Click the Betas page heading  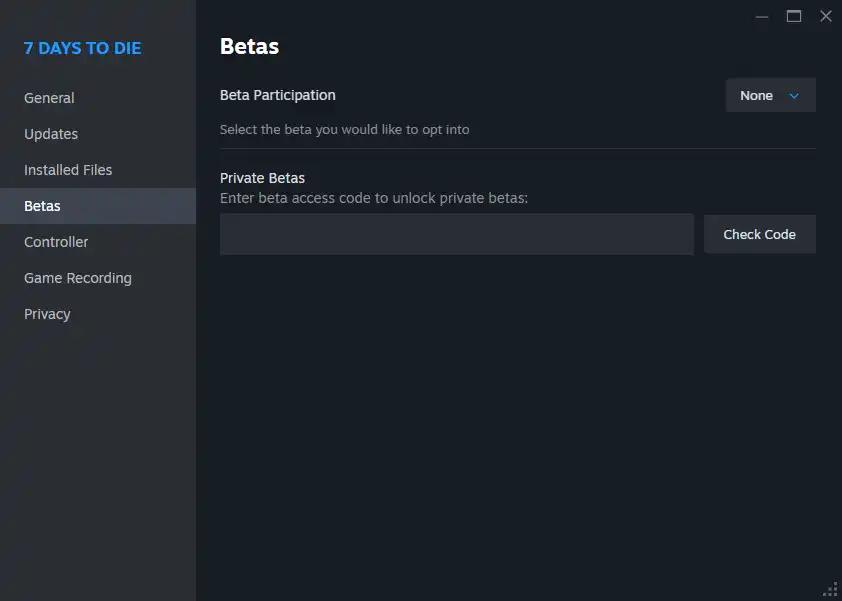coord(249,46)
